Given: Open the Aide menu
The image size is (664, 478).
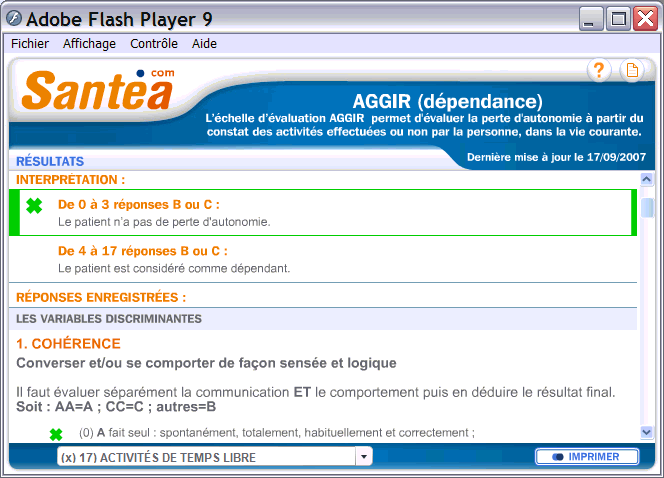Looking at the screenshot, I should pos(204,44).
